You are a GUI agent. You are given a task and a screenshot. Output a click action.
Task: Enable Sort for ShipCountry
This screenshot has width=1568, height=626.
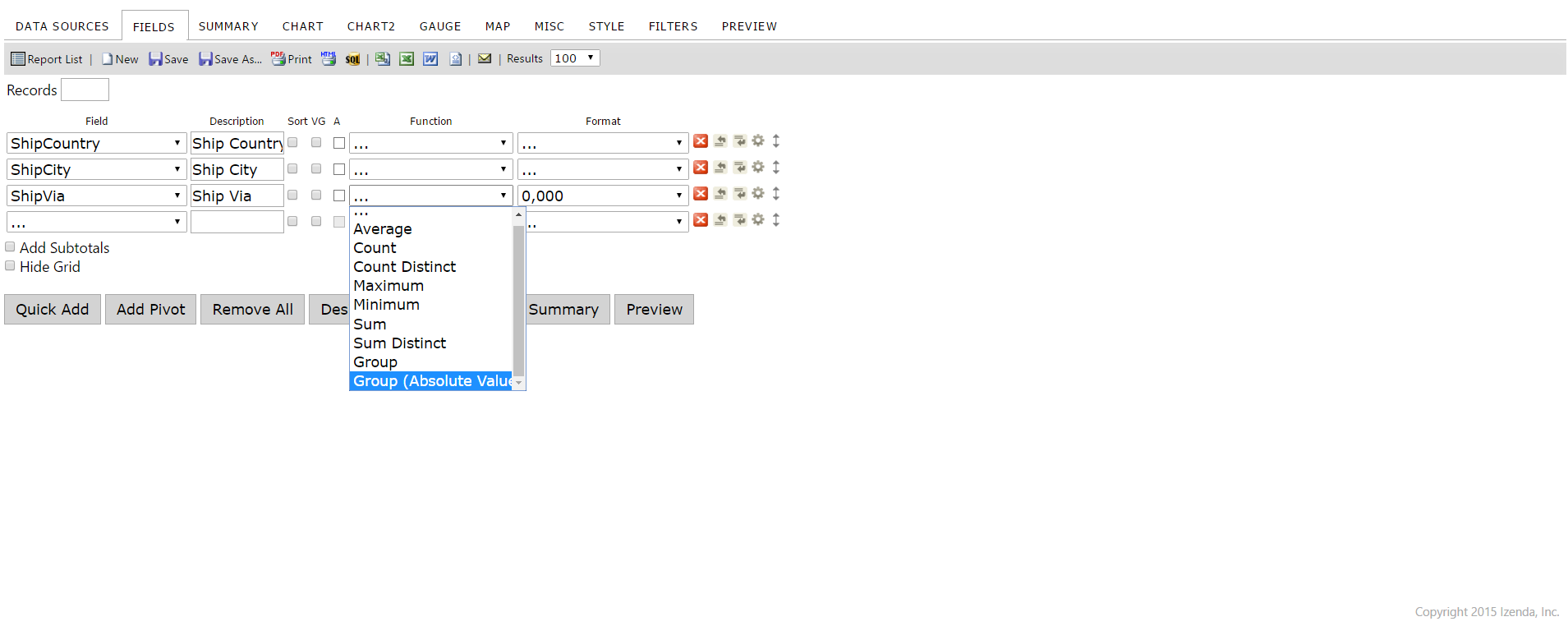292,143
